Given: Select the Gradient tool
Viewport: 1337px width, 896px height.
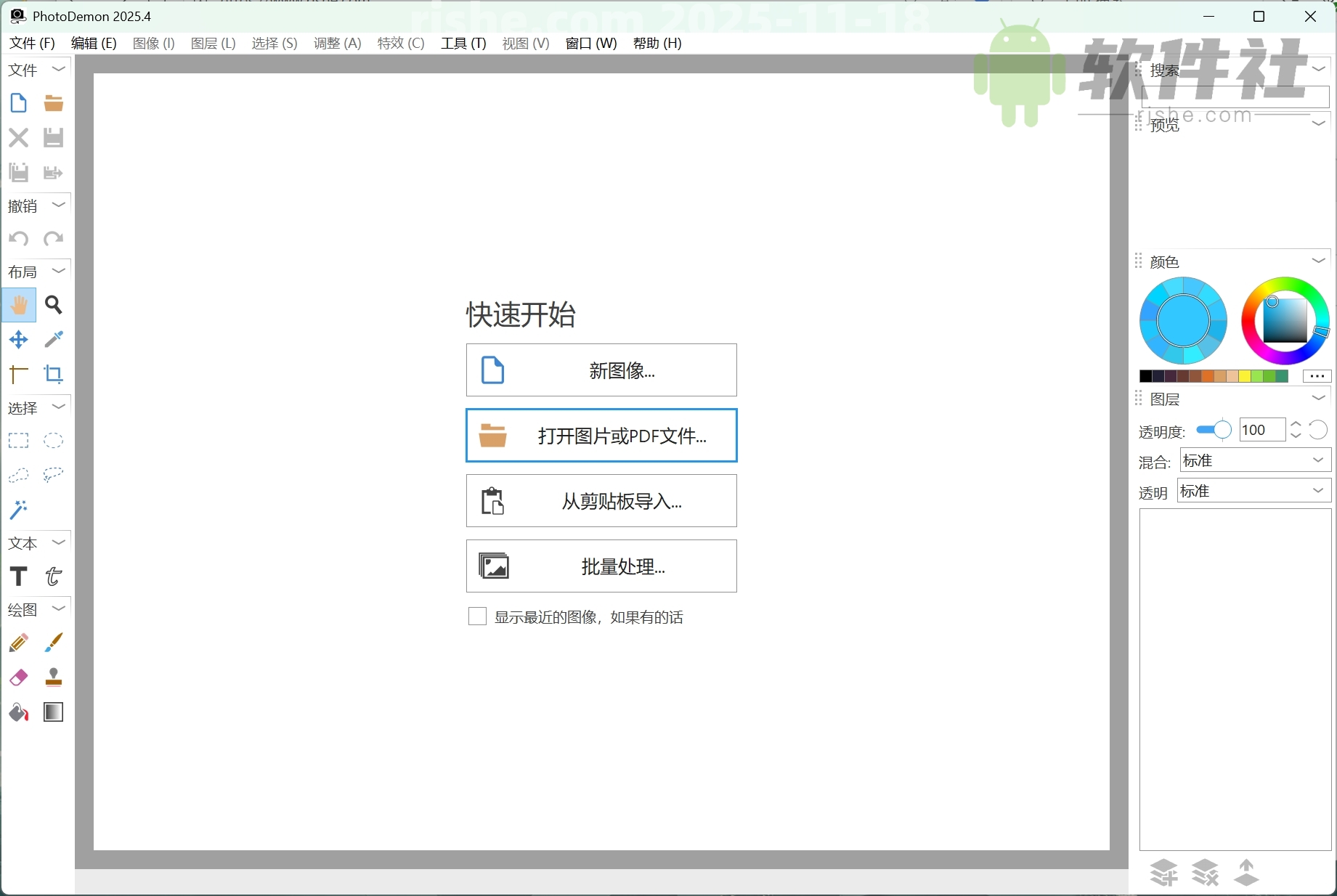Looking at the screenshot, I should (x=54, y=712).
